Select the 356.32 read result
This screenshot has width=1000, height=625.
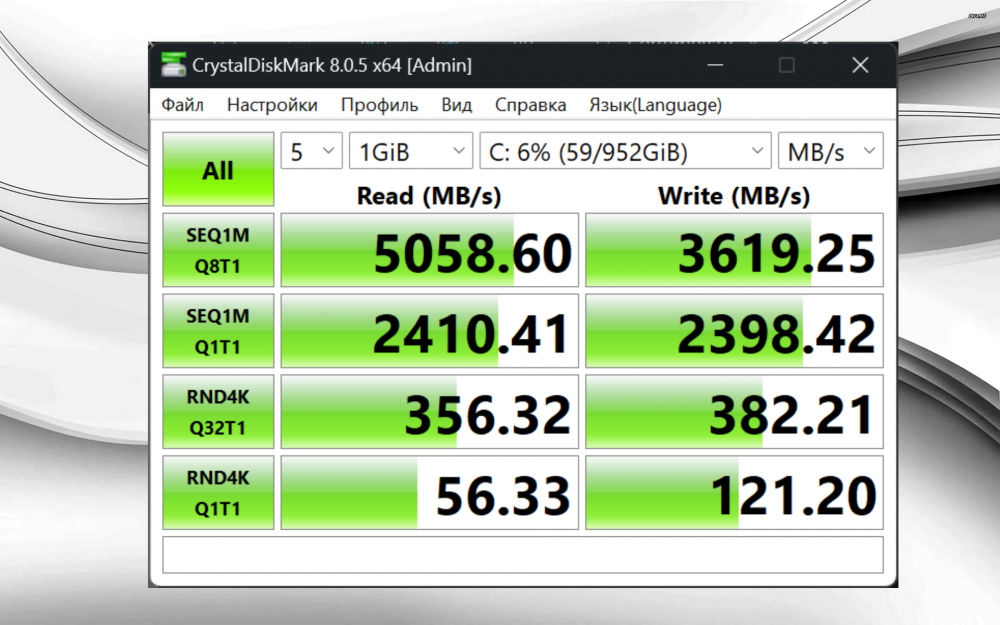(430, 412)
